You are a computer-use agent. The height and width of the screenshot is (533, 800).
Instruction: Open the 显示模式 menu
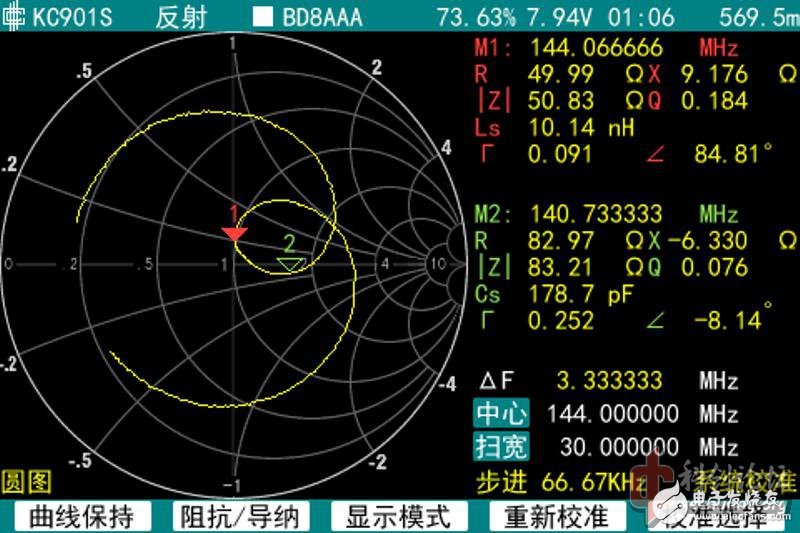398,517
